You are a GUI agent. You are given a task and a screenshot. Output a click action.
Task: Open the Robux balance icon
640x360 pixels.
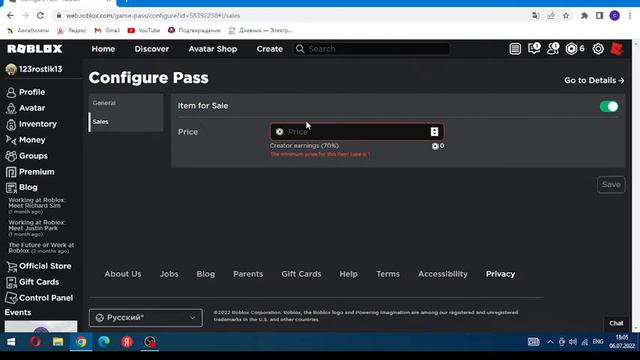click(x=571, y=49)
